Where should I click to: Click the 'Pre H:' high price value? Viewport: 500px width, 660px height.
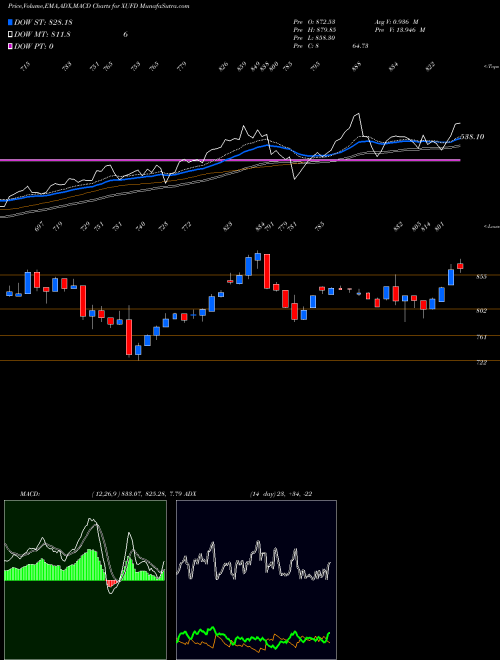(x=314, y=30)
